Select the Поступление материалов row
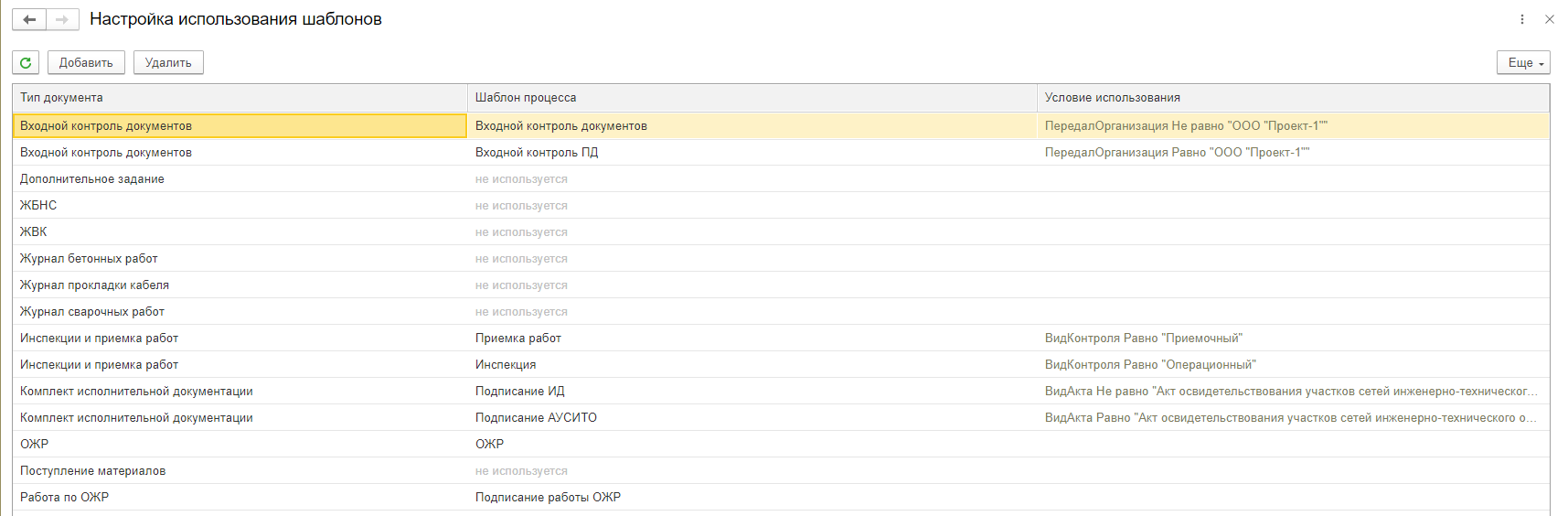The width and height of the screenshot is (1568, 516). click(93, 471)
